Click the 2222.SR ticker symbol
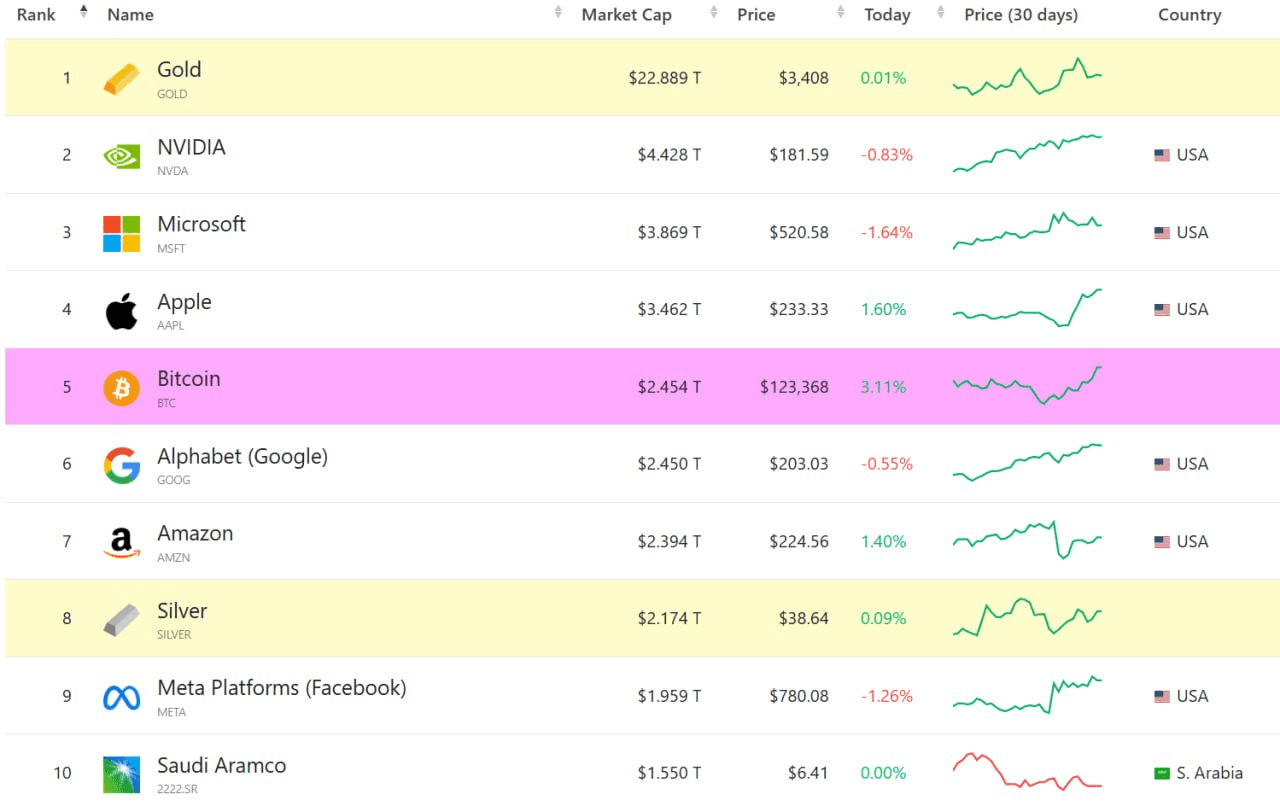Image resolution: width=1280 pixels, height=806 pixels. coord(179,790)
